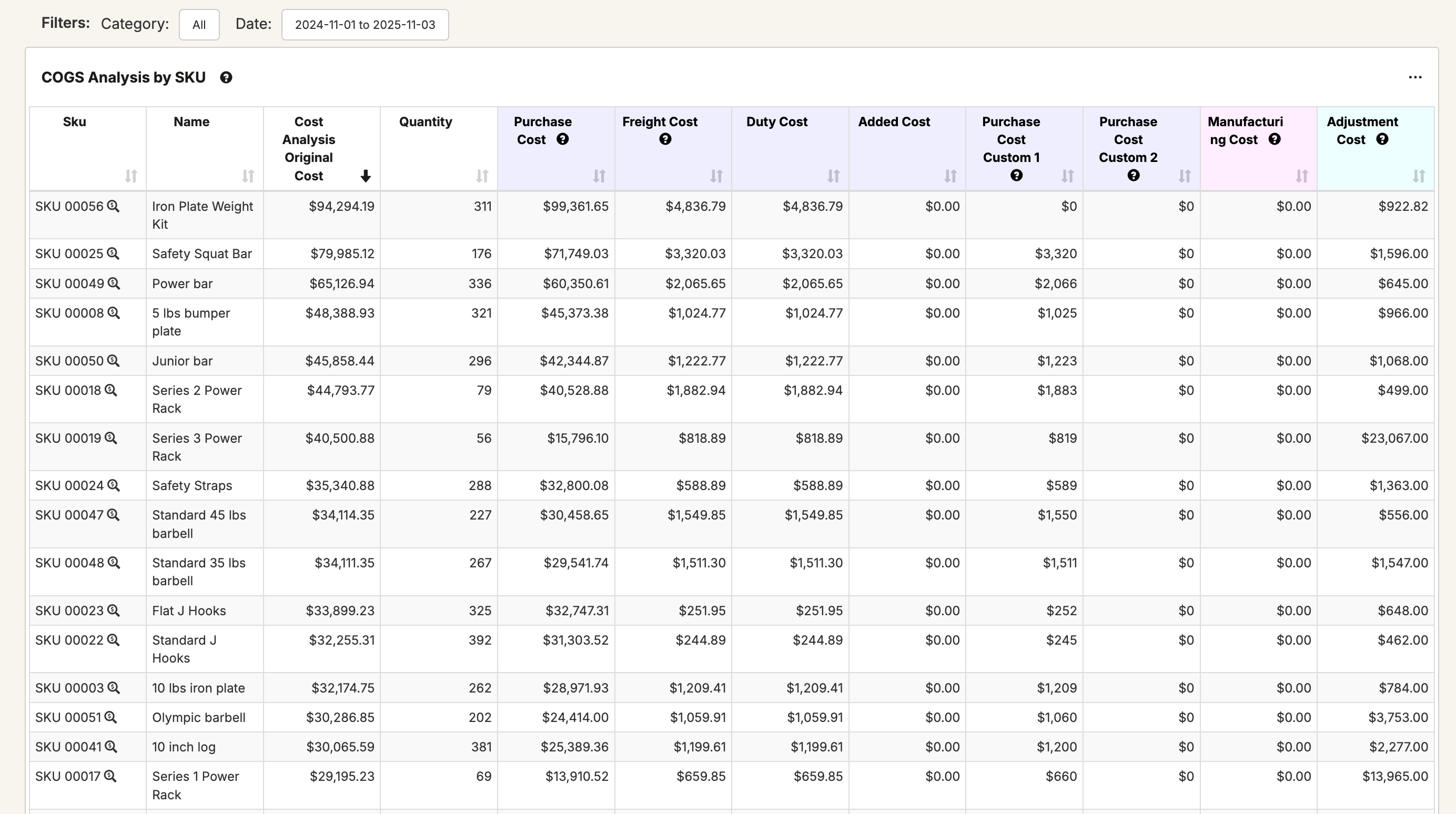The width and height of the screenshot is (1456, 814).
Task: Click the Purchase Cost help icon
Action: 562,139
